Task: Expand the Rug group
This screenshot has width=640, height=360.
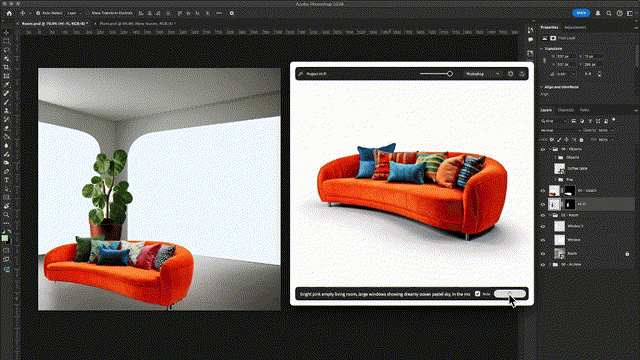Action: 556,180
